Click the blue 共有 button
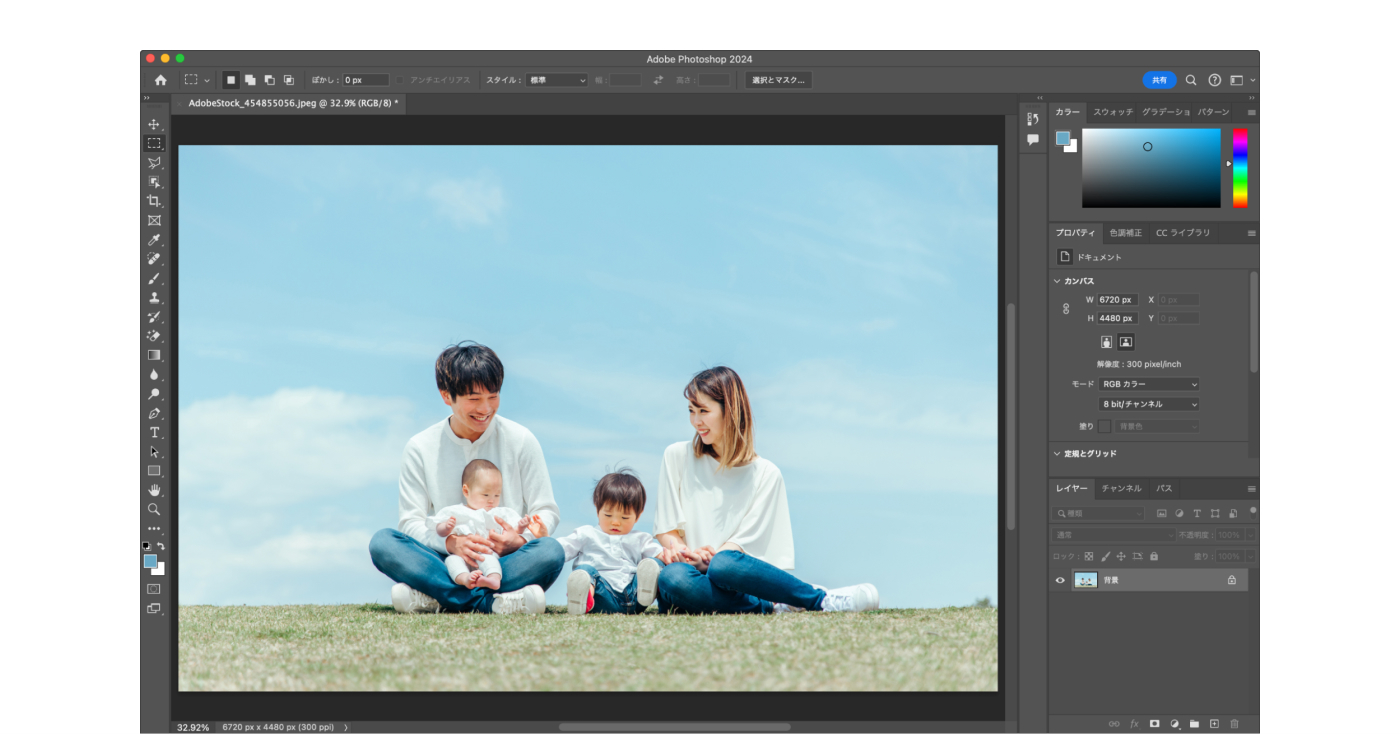This screenshot has height=734, width=1400. 1159,80
